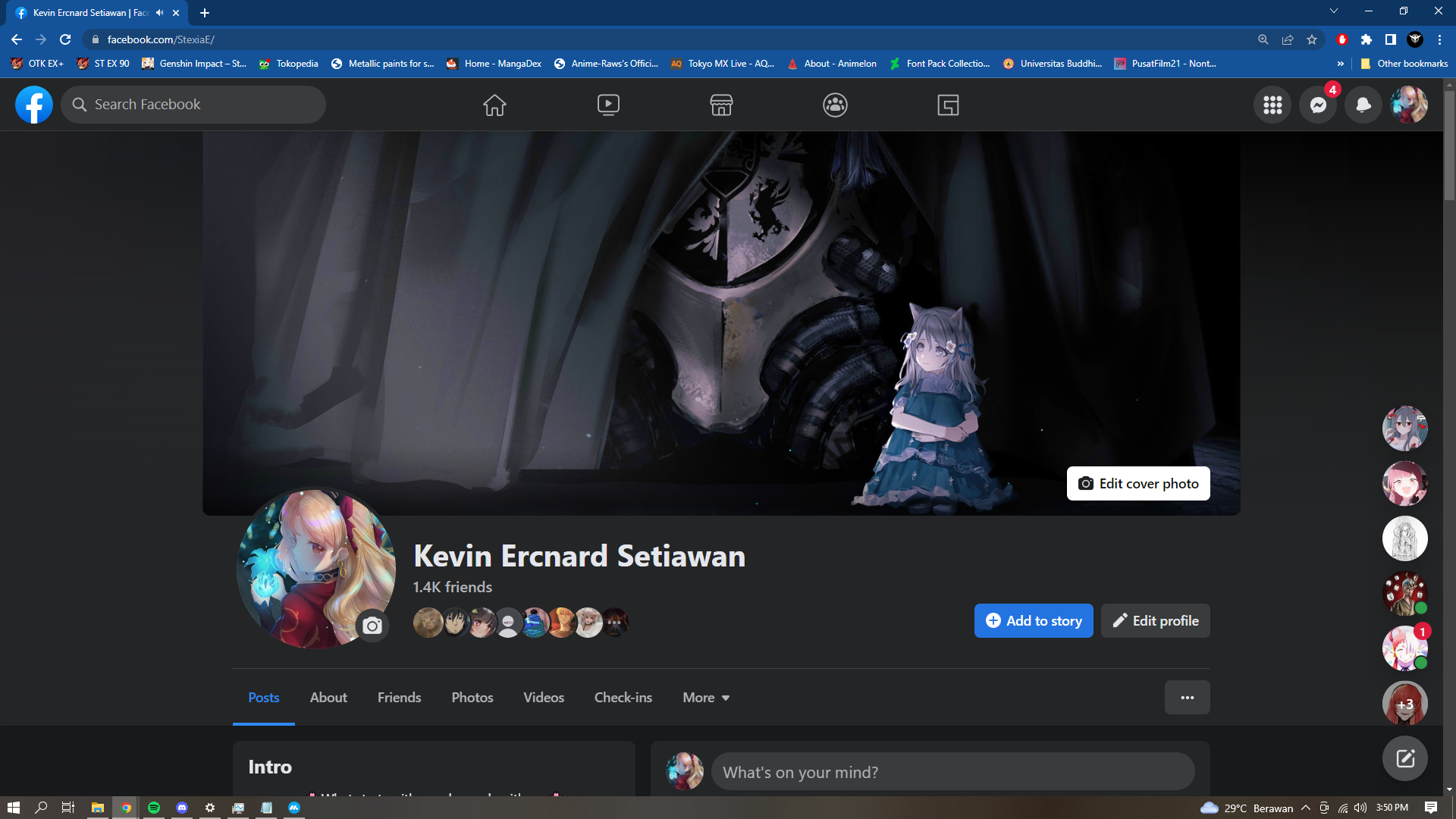The image size is (1456, 819).
Task: Open the Home feed icon
Action: click(x=494, y=105)
